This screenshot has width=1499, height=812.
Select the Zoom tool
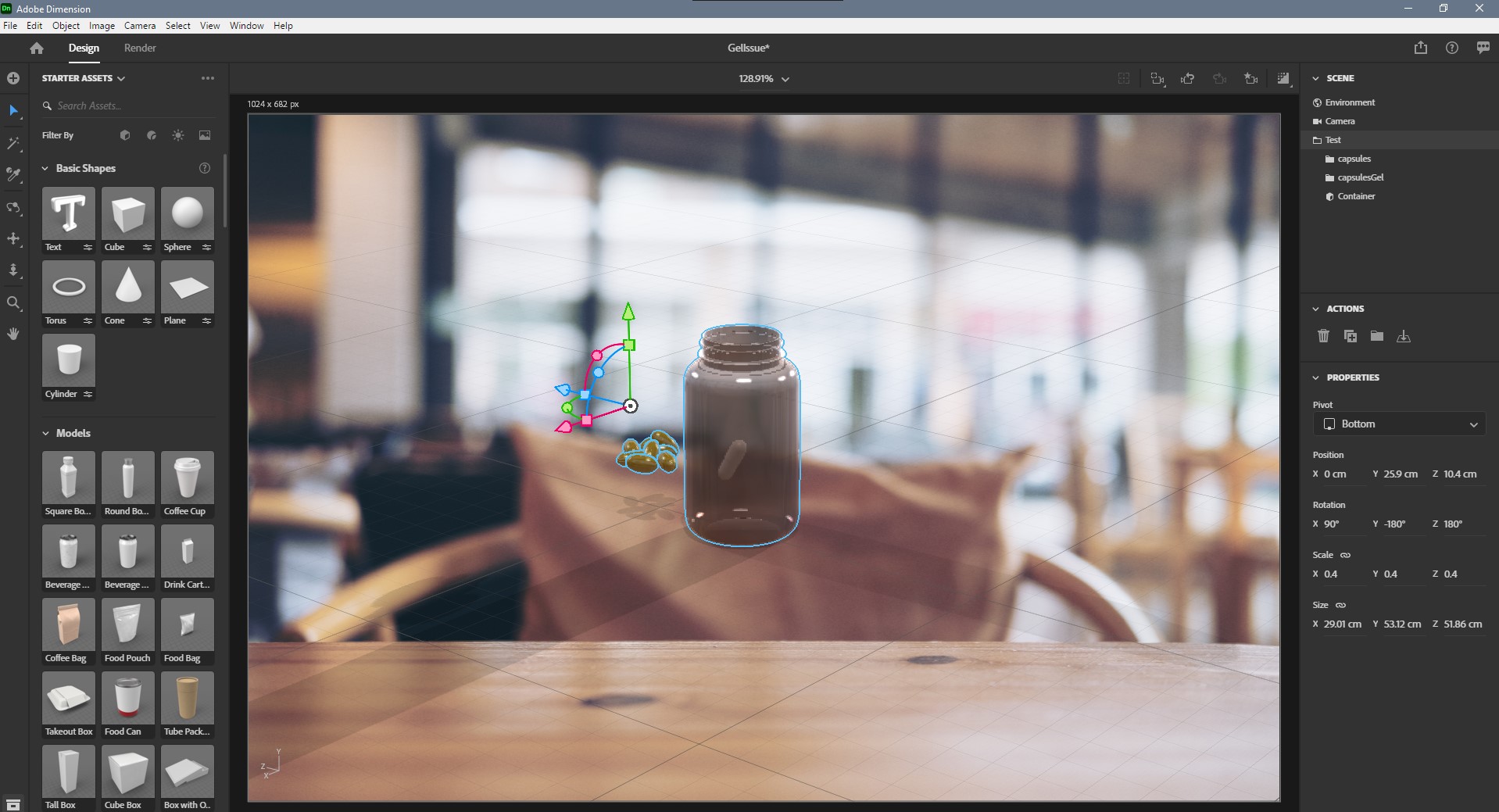pyautogui.click(x=13, y=303)
